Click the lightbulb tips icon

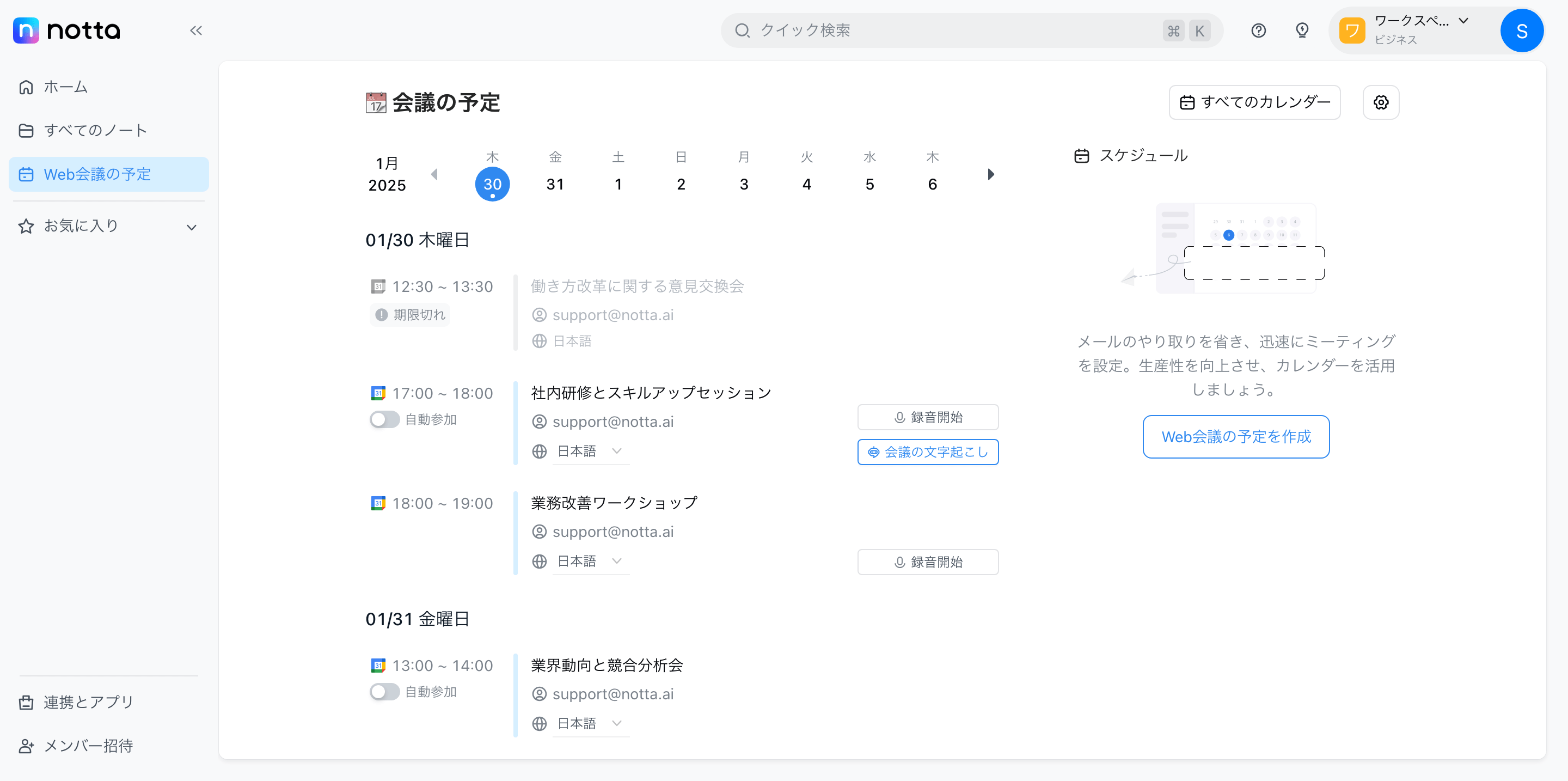click(1302, 30)
